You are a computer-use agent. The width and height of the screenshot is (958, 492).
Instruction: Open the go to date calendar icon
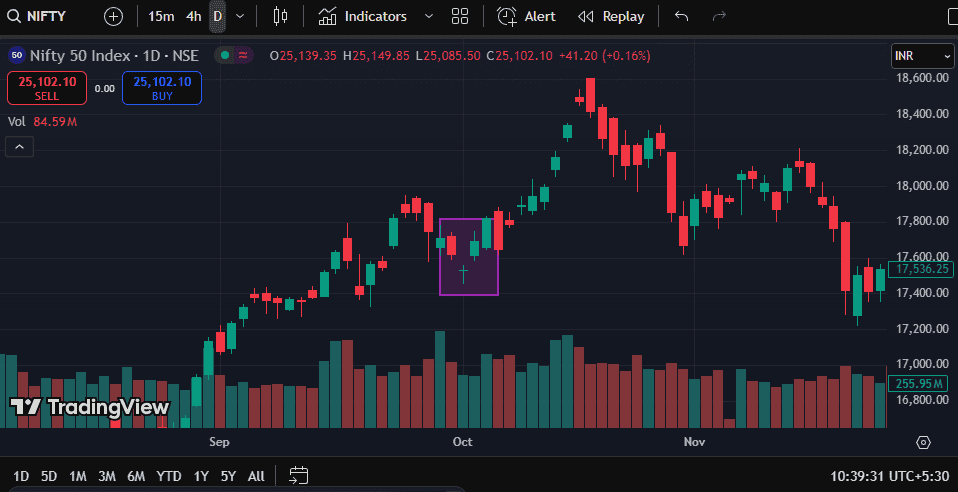(299, 475)
